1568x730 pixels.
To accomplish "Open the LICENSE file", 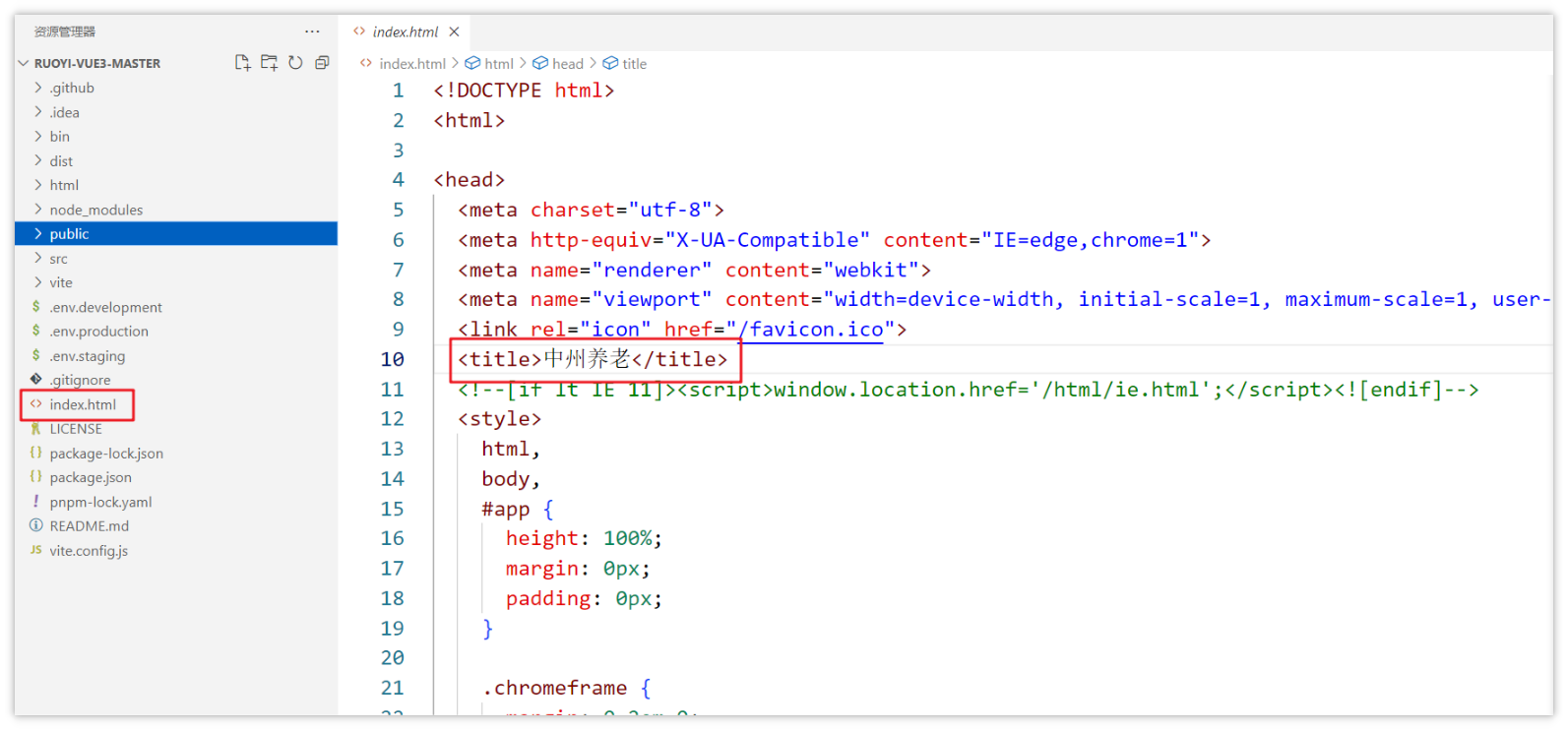I will point(175,429).
